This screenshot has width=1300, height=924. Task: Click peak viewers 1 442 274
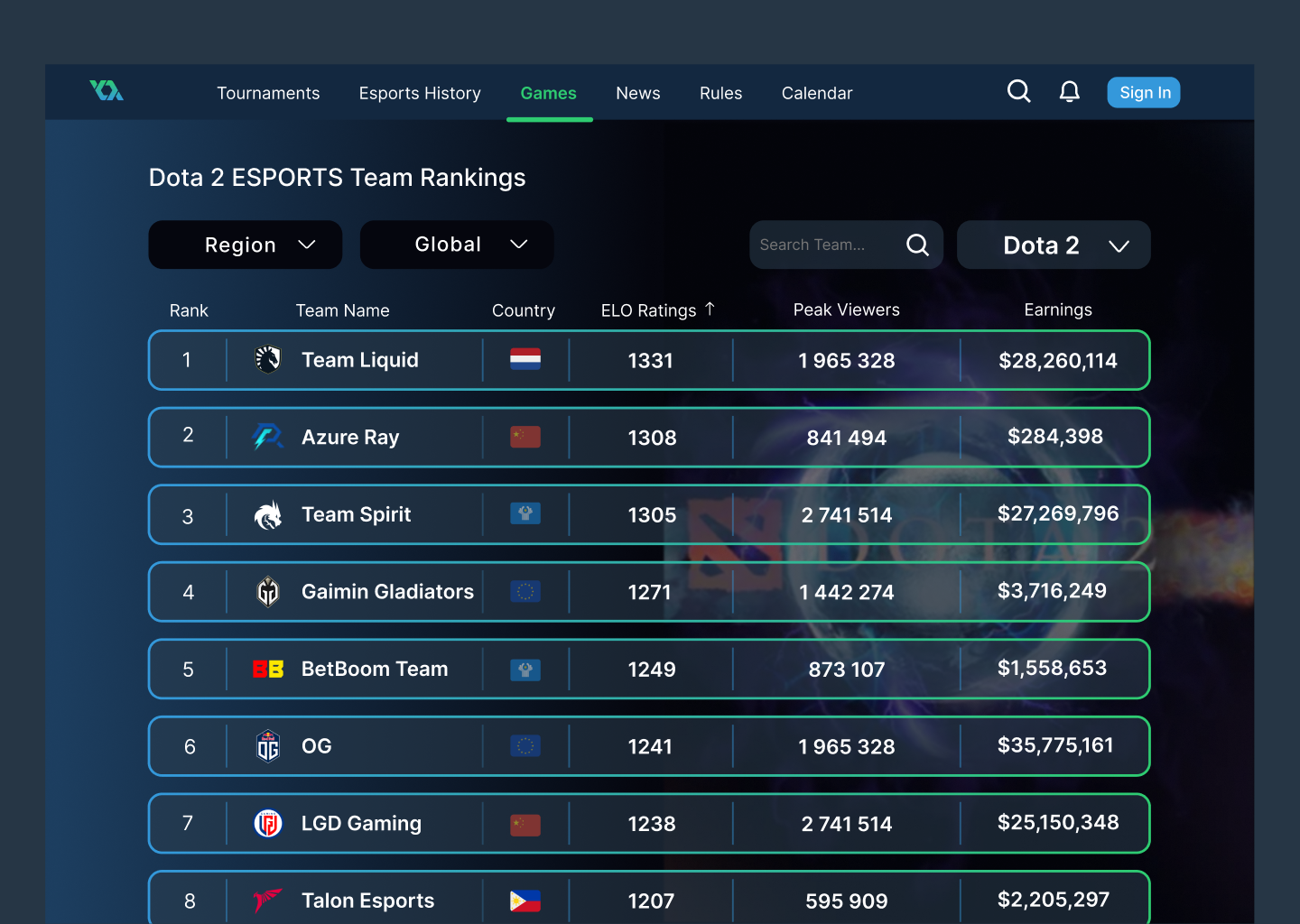click(x=847, y=592)
